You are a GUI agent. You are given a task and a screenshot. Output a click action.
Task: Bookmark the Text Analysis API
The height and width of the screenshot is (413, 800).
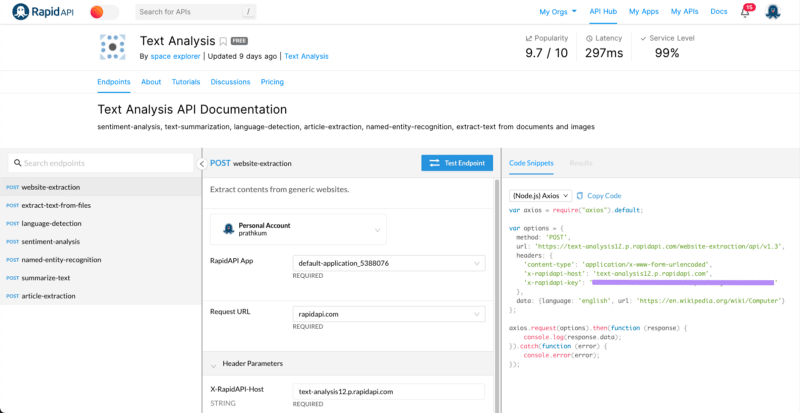coord(223,41)
